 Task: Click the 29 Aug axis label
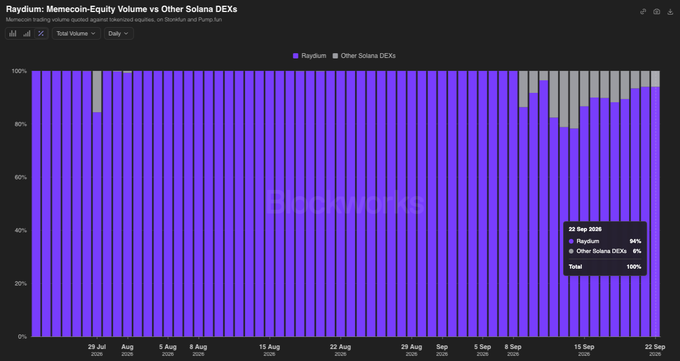(x=412, y=350)
